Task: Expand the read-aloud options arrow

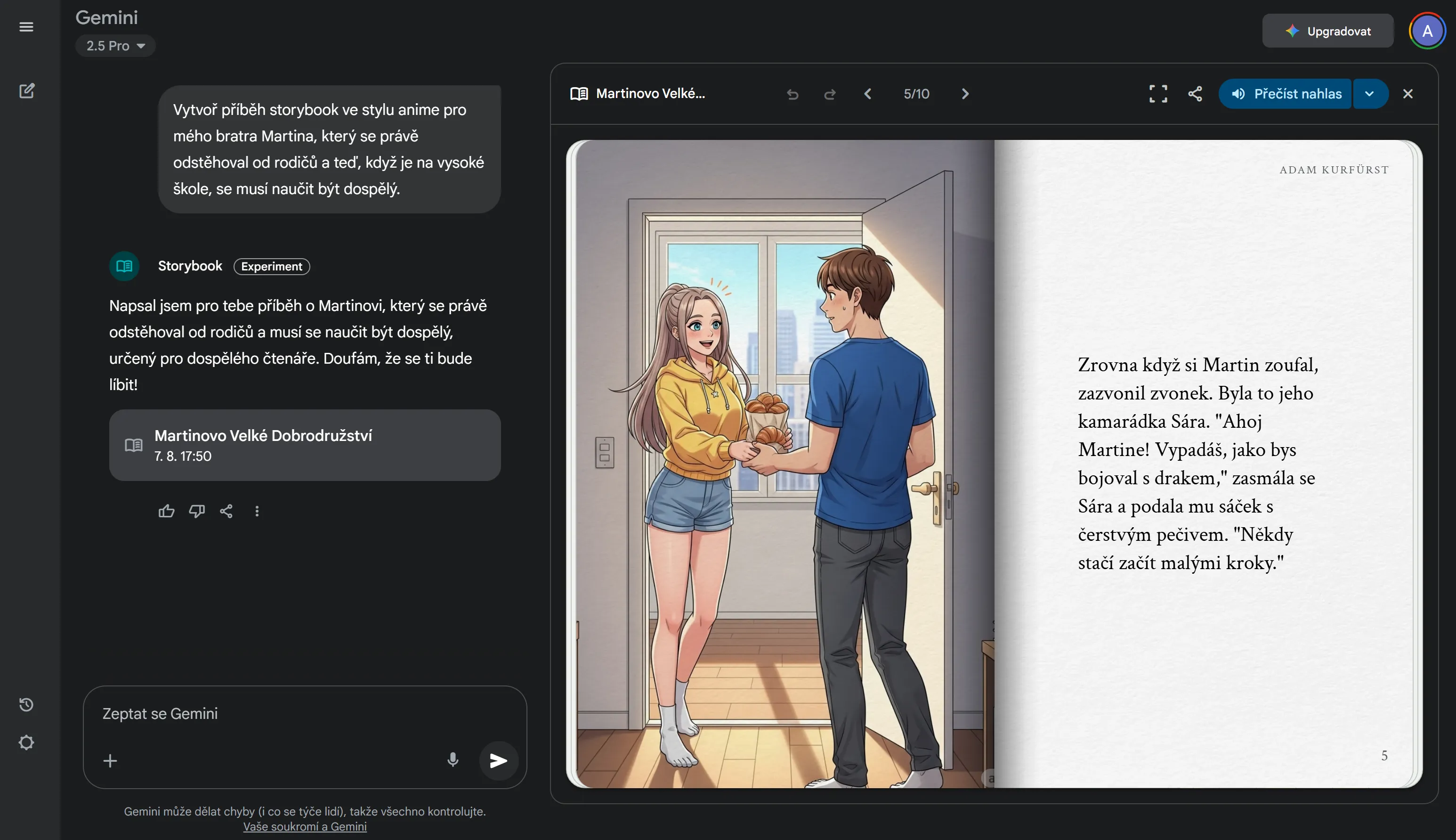Action: click(x=1369, y=93)
